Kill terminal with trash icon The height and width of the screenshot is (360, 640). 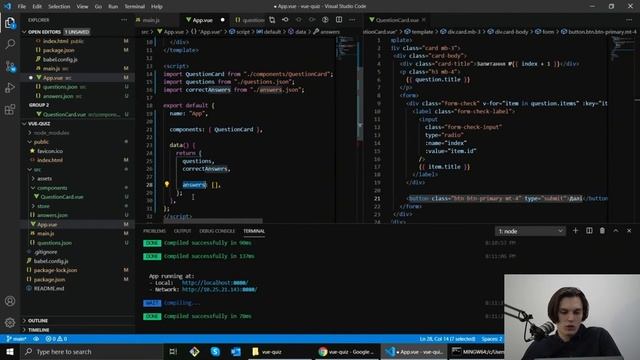[x=602, y=231]
